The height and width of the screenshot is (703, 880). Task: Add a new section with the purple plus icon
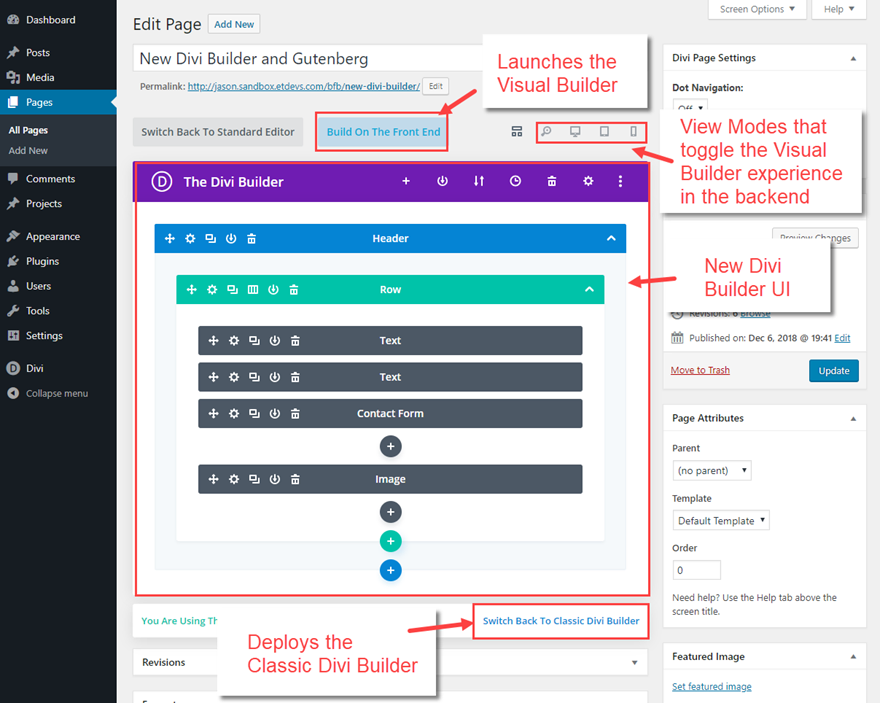405,181
